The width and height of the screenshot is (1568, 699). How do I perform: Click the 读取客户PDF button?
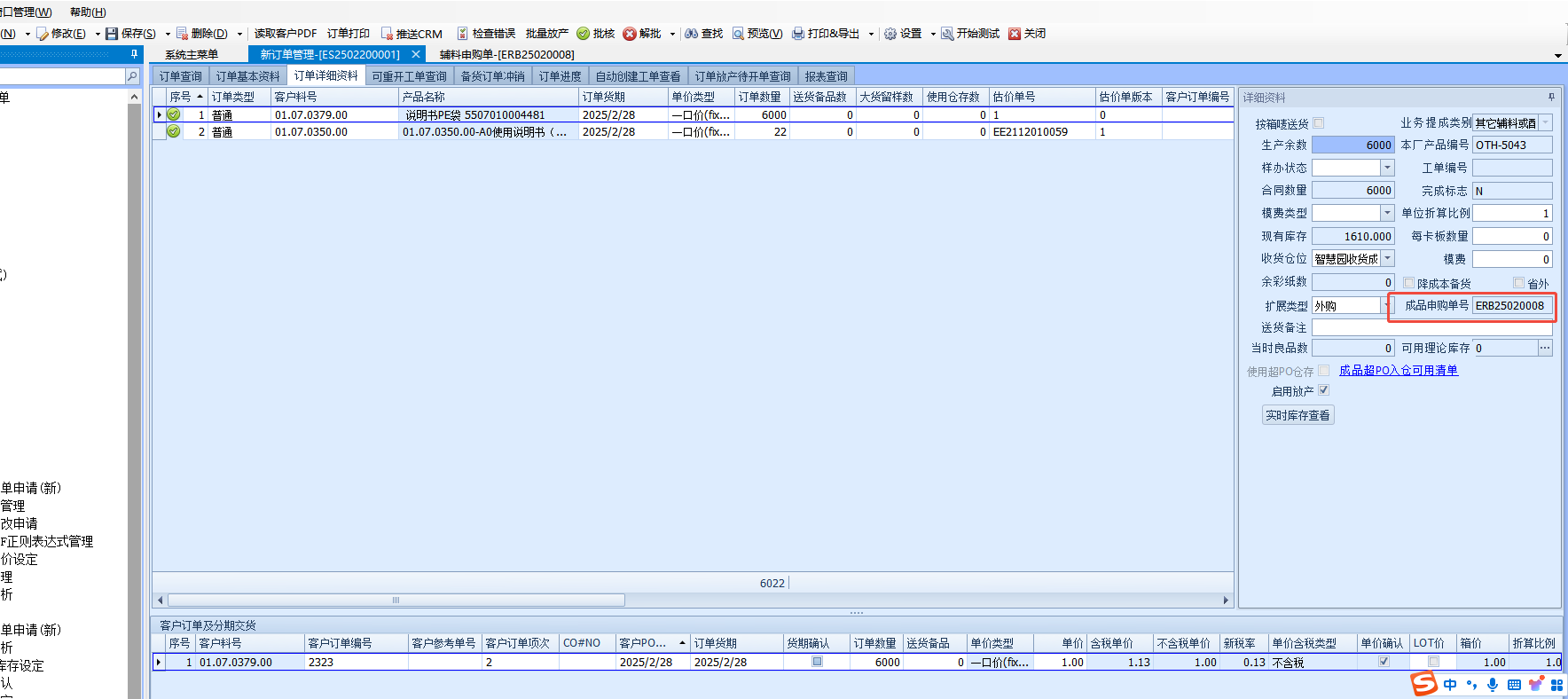click(x=286, y=34)
